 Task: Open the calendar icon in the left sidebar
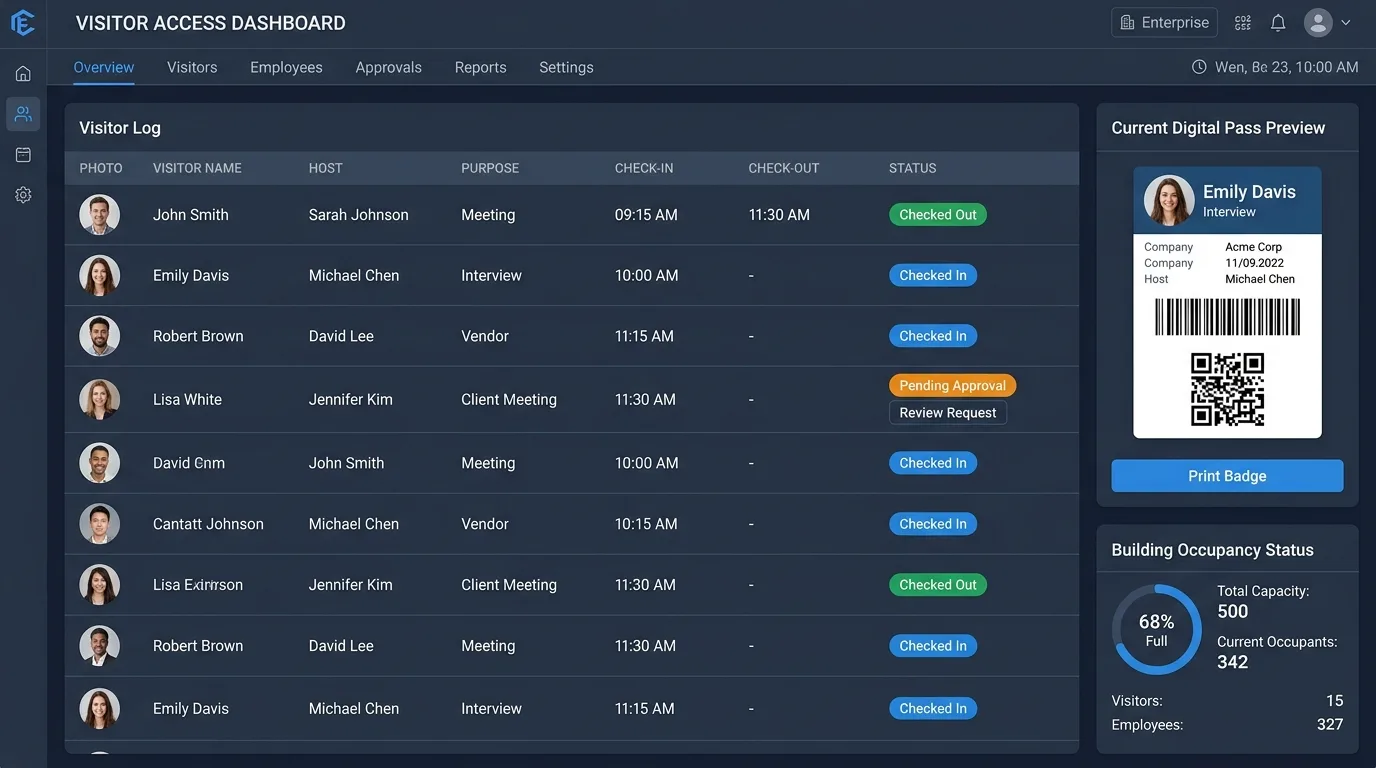pyautogui.click(x=23, y=155)
